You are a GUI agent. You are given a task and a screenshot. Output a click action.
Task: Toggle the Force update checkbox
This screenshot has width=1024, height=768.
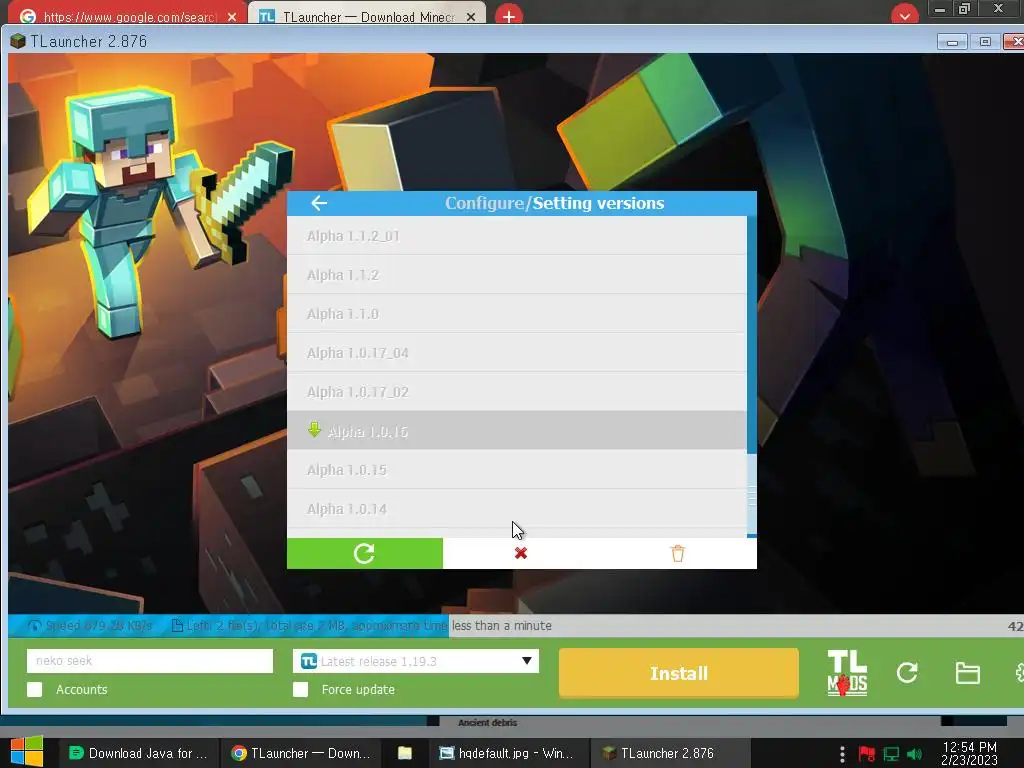[x=300, y=690]
